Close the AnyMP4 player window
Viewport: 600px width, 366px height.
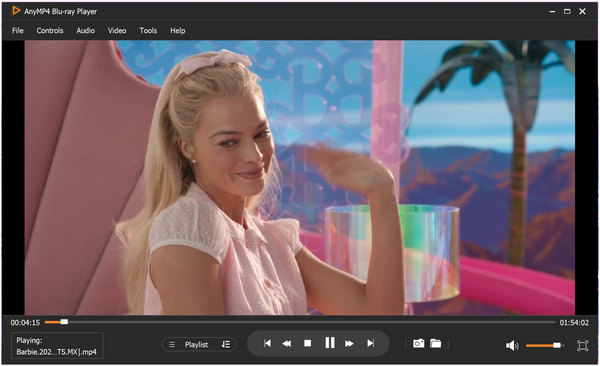point(582,11)
